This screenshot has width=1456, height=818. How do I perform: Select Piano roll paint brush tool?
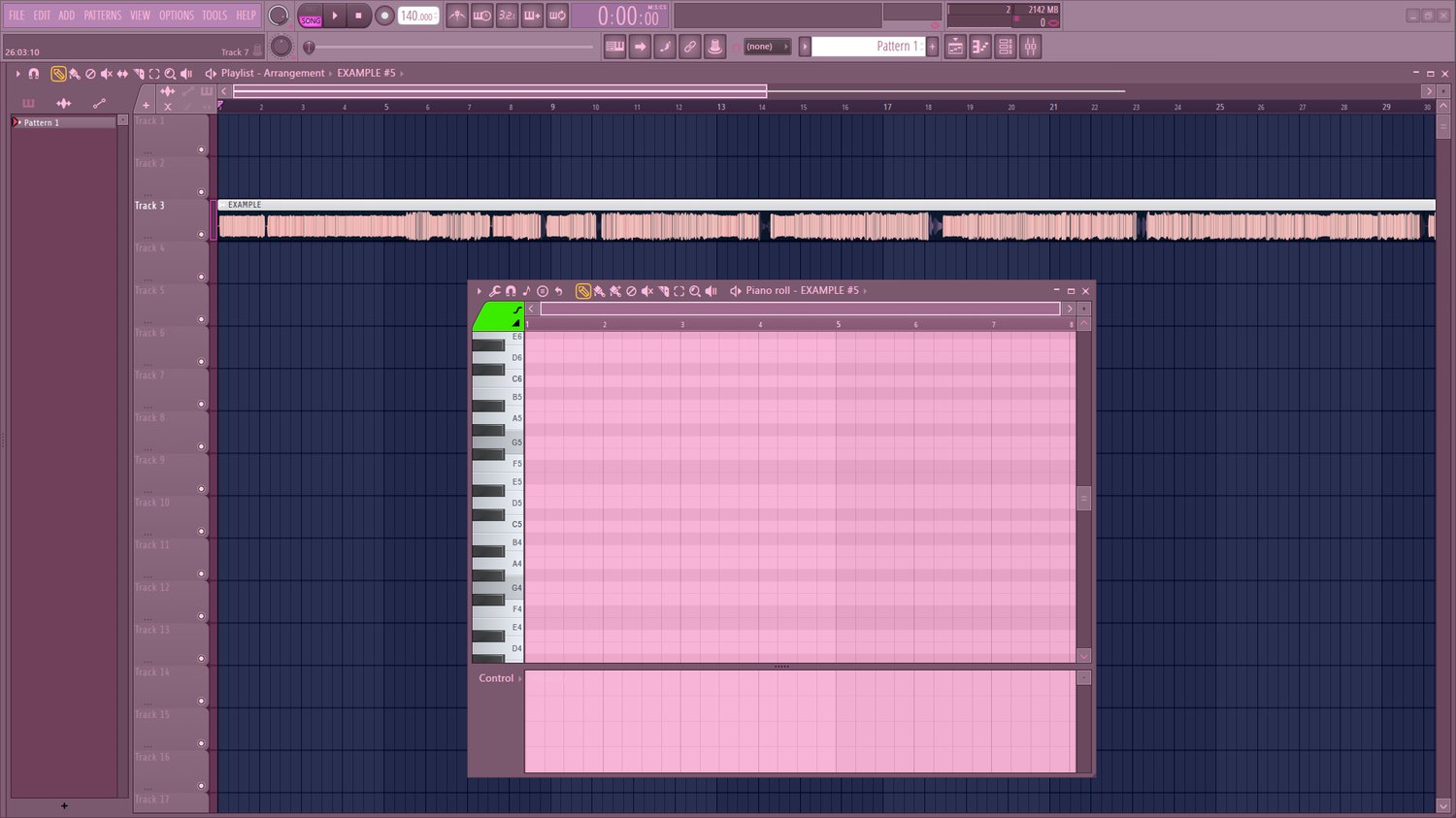coord(599,291)
